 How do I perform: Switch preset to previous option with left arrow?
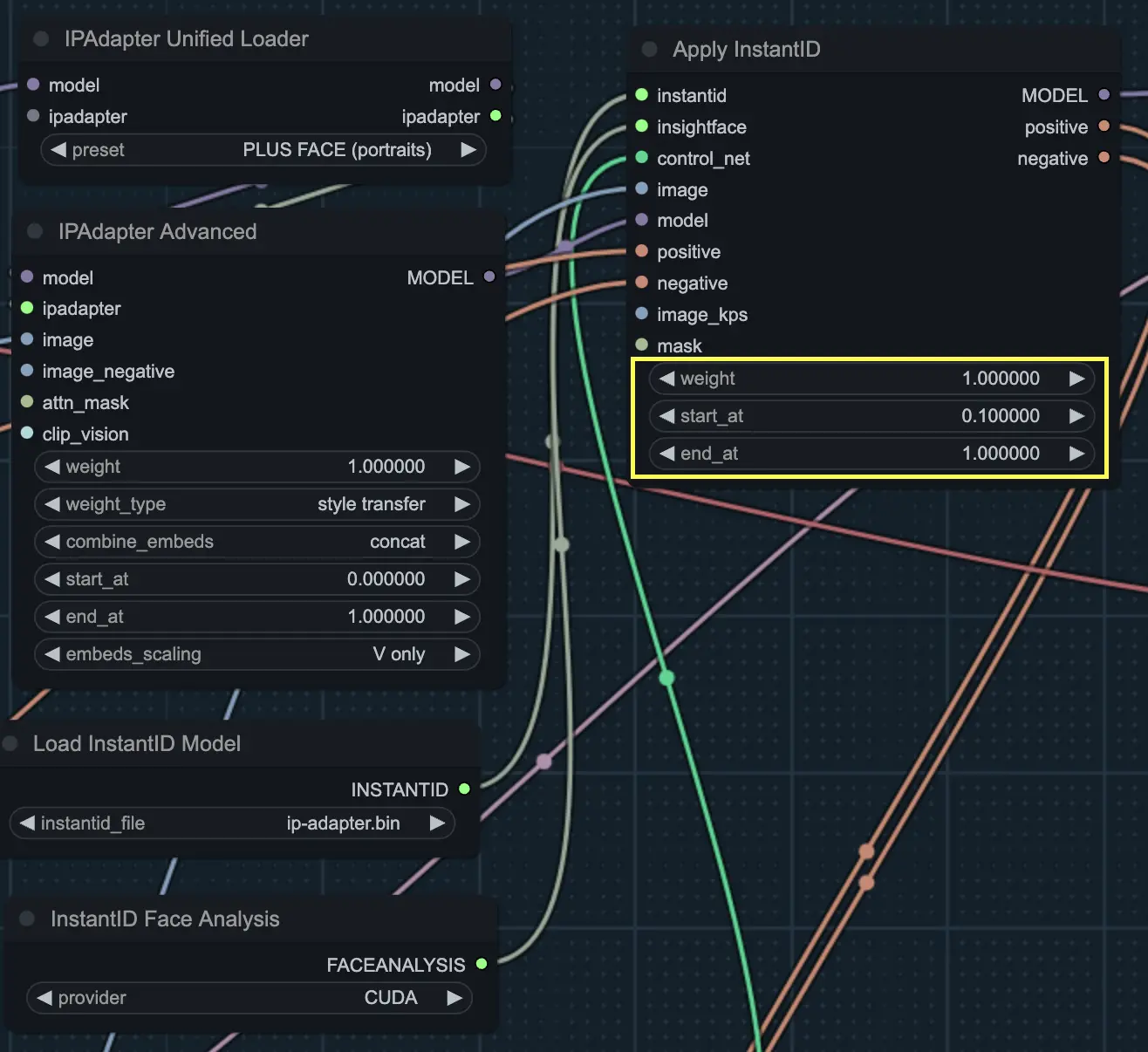point(58,149)
